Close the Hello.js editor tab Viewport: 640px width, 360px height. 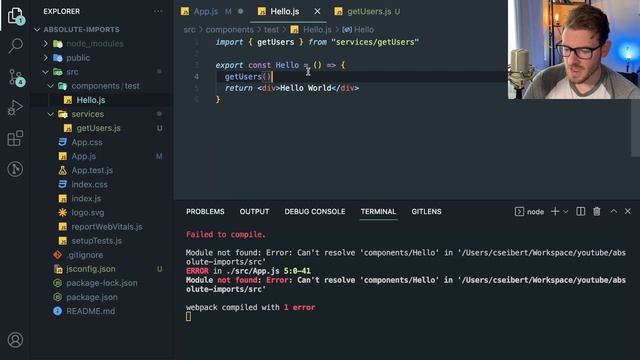(x=317, y=11)
